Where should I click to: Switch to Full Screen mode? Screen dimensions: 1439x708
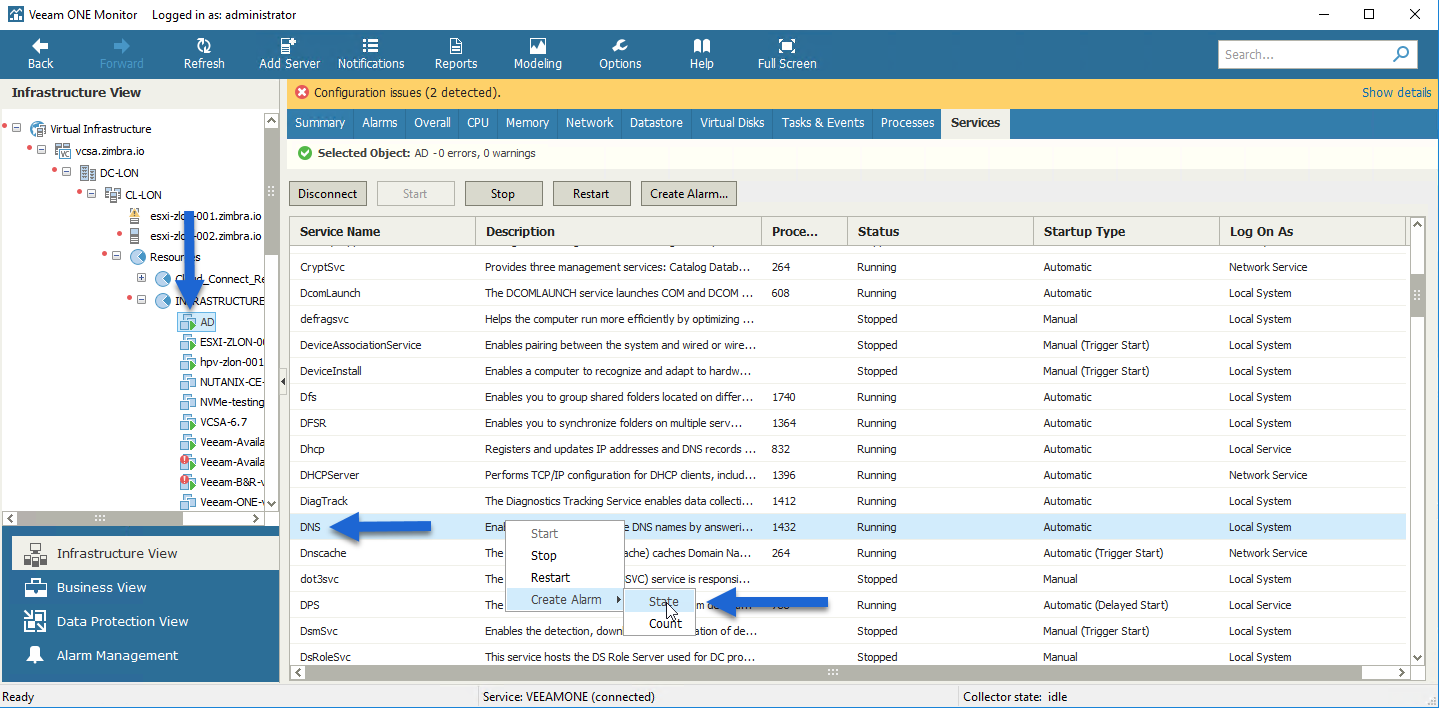[x=787, y=46]
